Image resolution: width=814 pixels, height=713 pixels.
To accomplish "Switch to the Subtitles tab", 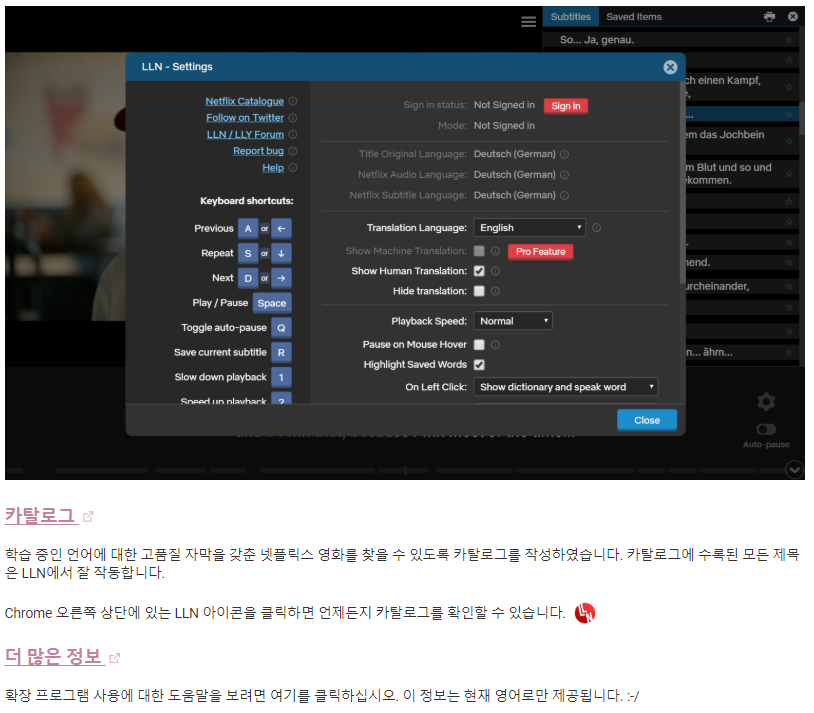I will pyautogui.click(x=570, y=17).
